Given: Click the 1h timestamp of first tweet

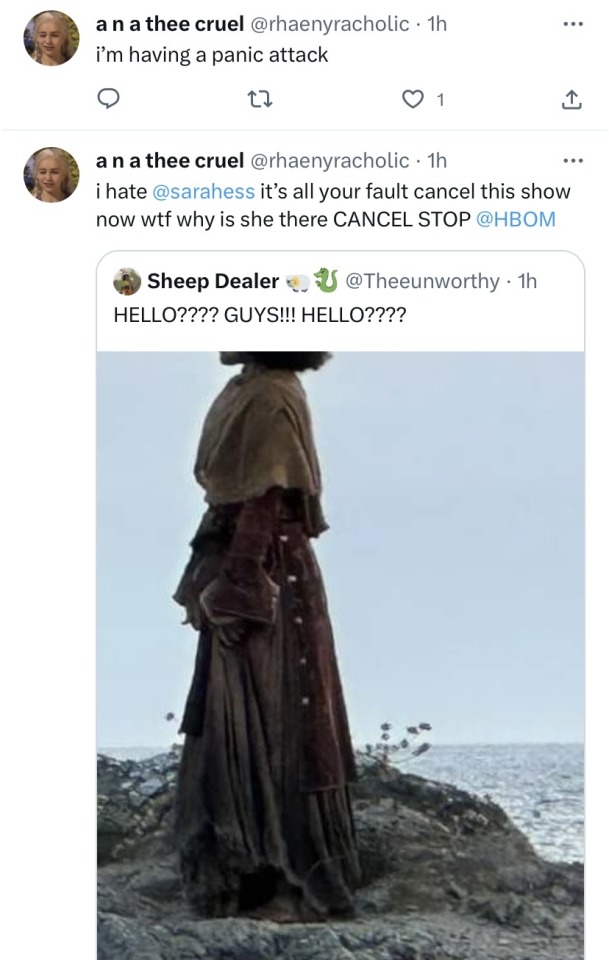Looking at the screenshot, I should (436, 24).
